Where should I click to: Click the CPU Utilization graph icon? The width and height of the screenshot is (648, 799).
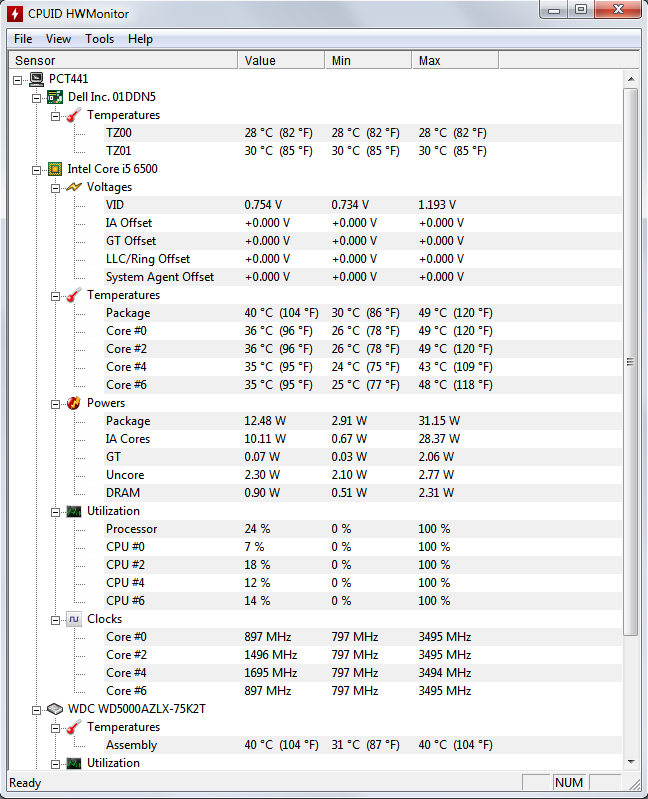pos(74,511)
